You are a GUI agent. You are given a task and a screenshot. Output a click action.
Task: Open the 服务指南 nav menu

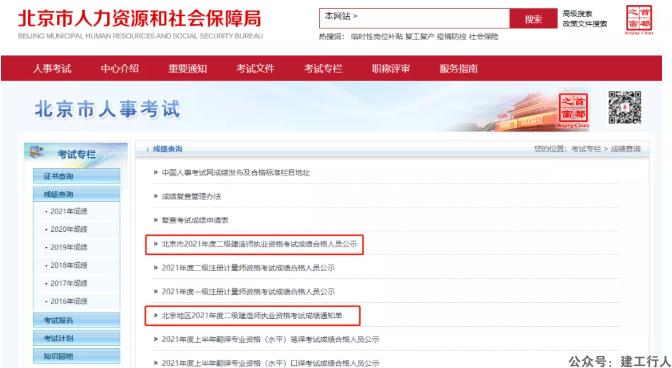point(458,69)
